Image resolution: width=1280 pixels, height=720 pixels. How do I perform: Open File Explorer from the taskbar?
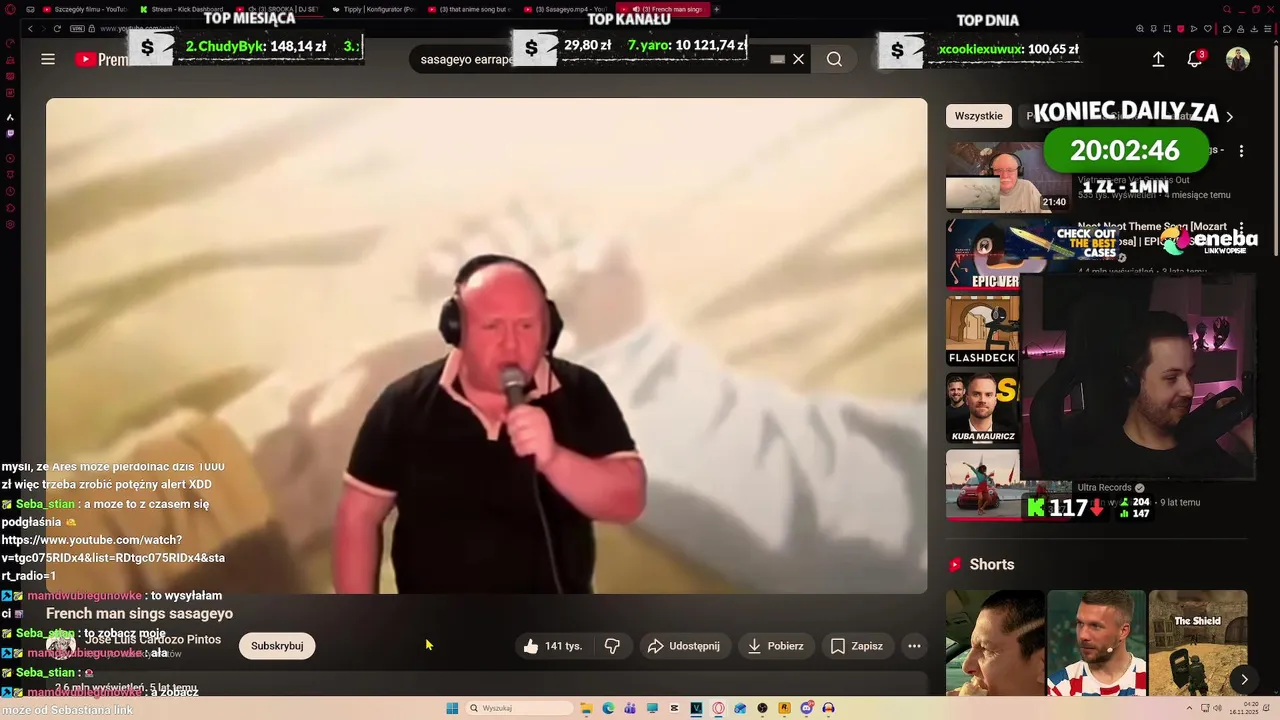(587, 708)
